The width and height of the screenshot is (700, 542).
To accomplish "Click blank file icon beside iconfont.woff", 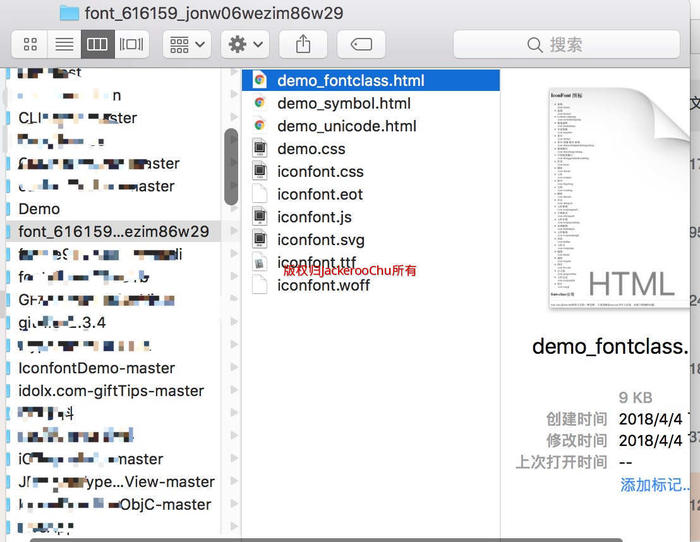I will pyautogui.click(x=259, y=284).
